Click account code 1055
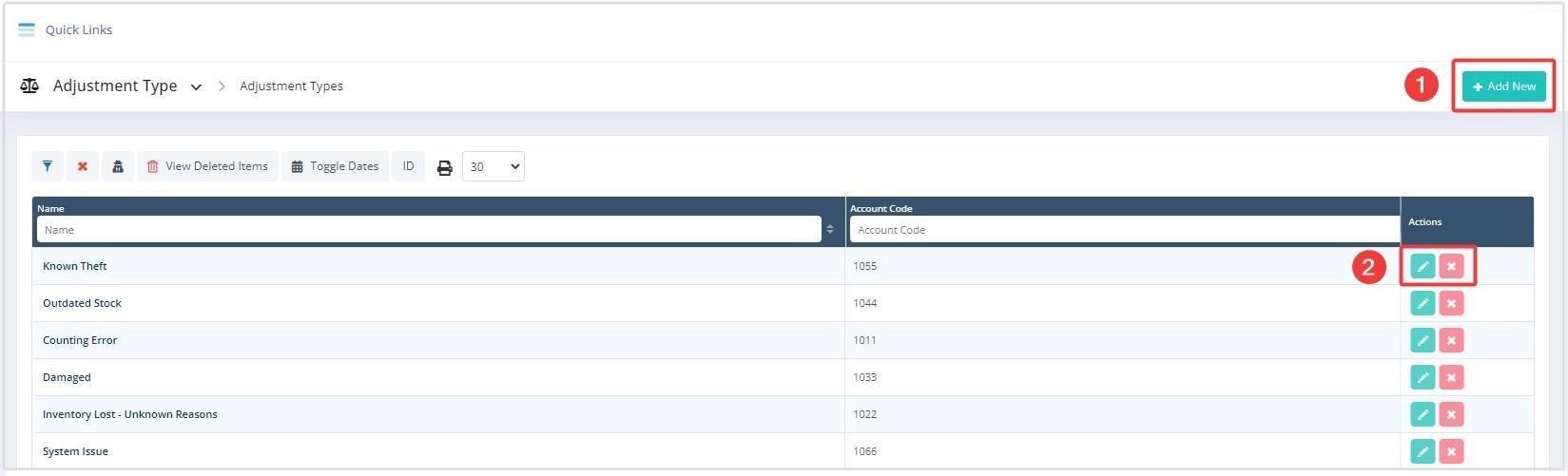 [x=864, y=266]
